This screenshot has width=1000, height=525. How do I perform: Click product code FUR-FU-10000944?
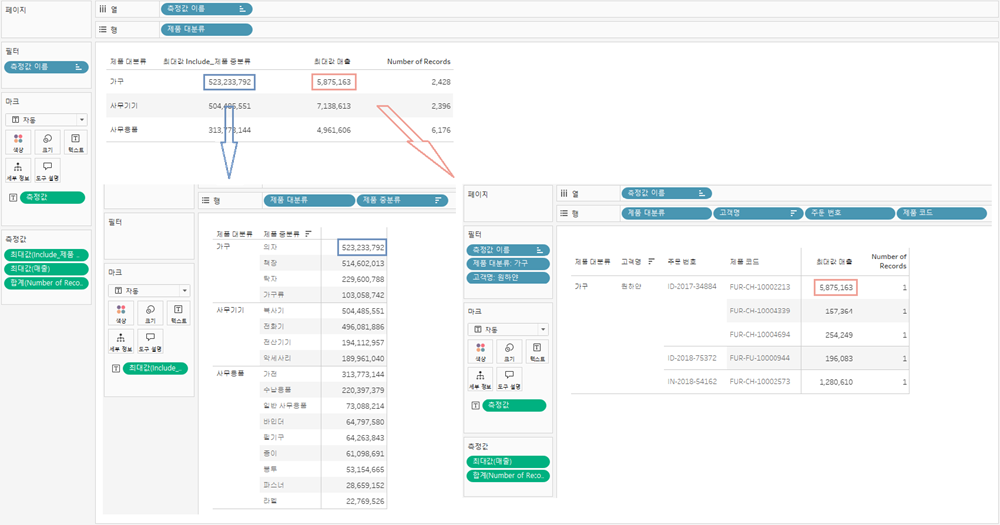pyautogui.click(x=760, y=358)
